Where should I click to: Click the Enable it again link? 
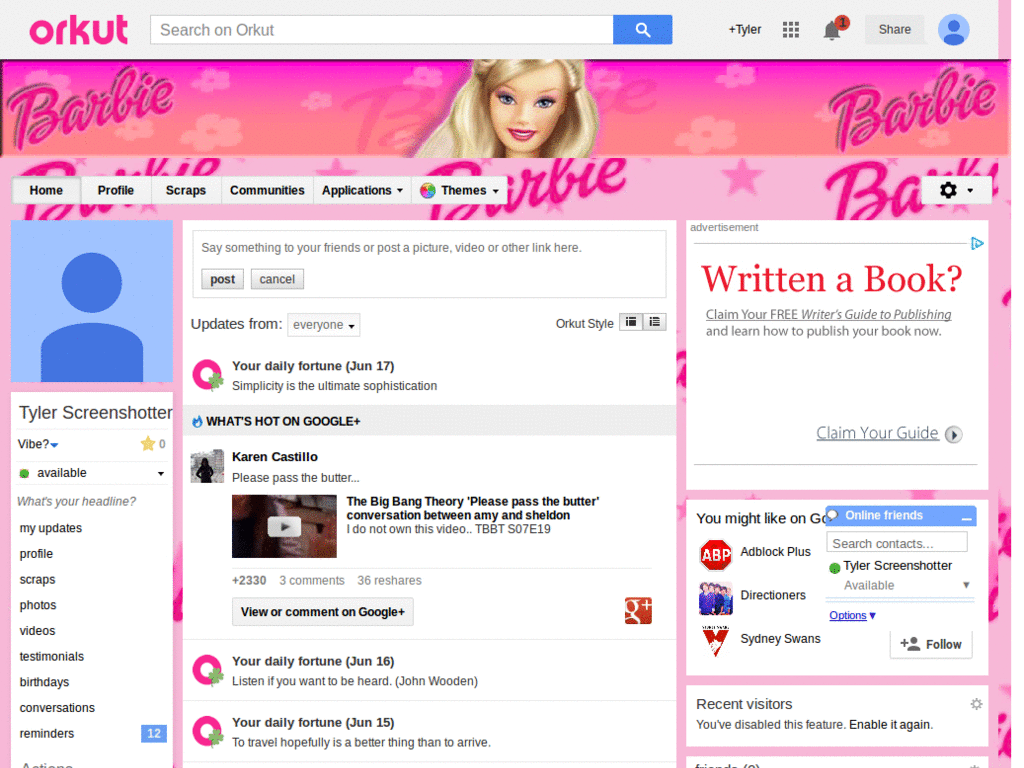(890, 724)
